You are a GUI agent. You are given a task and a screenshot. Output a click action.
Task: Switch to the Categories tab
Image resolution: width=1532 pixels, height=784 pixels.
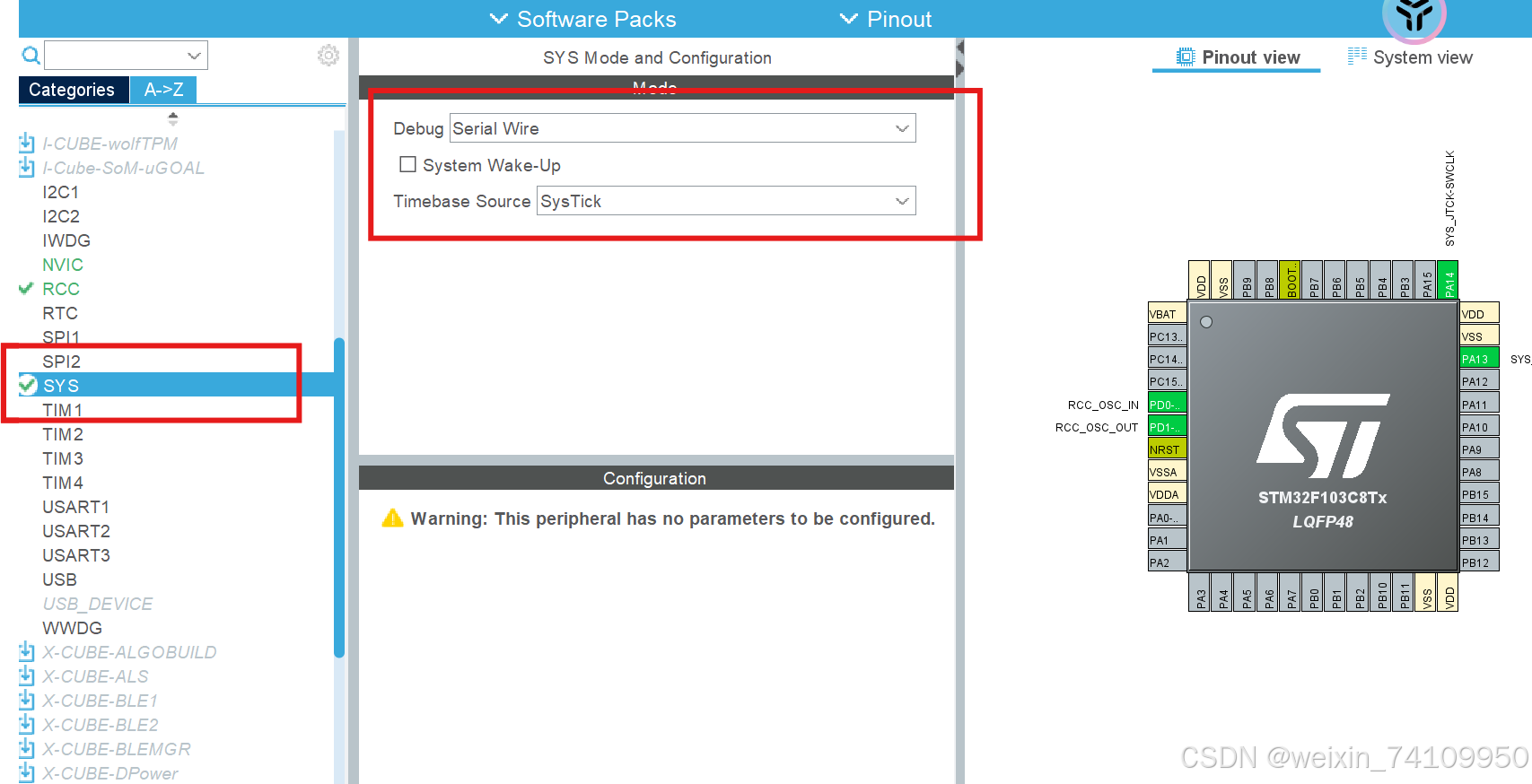[72, 90]
